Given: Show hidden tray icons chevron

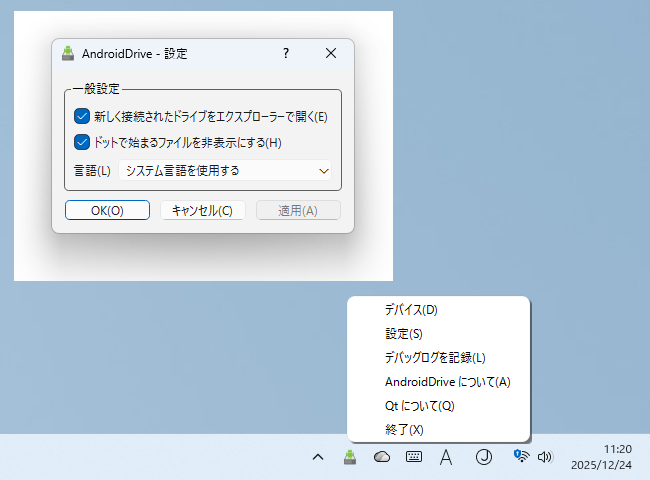Looking at the screenshot, I should (318, 457).
